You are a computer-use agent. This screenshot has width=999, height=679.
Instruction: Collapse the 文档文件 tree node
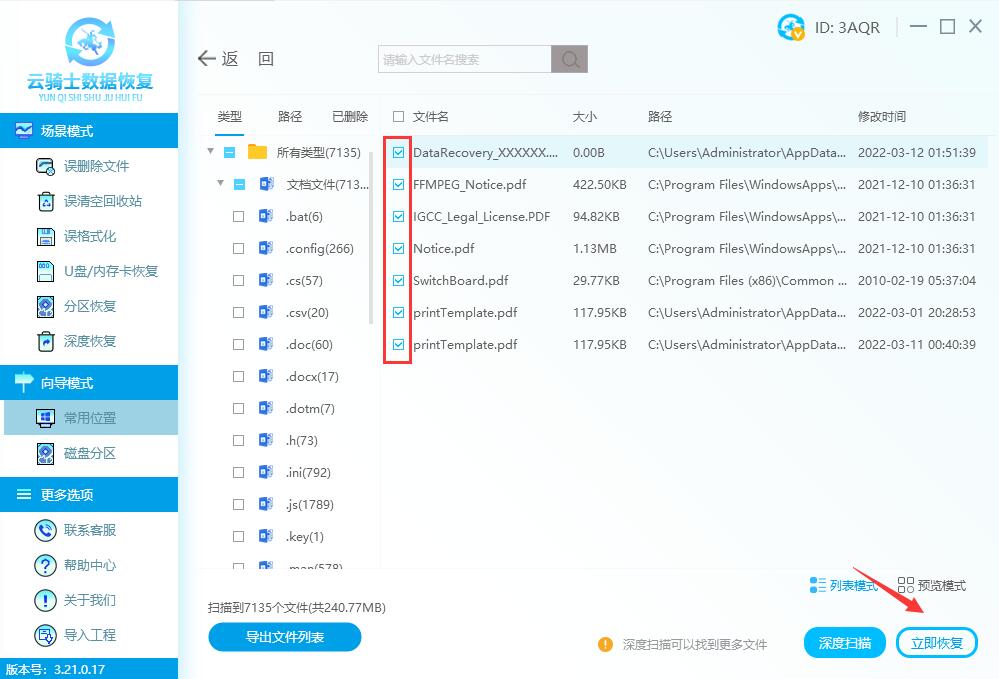[220, 183]
